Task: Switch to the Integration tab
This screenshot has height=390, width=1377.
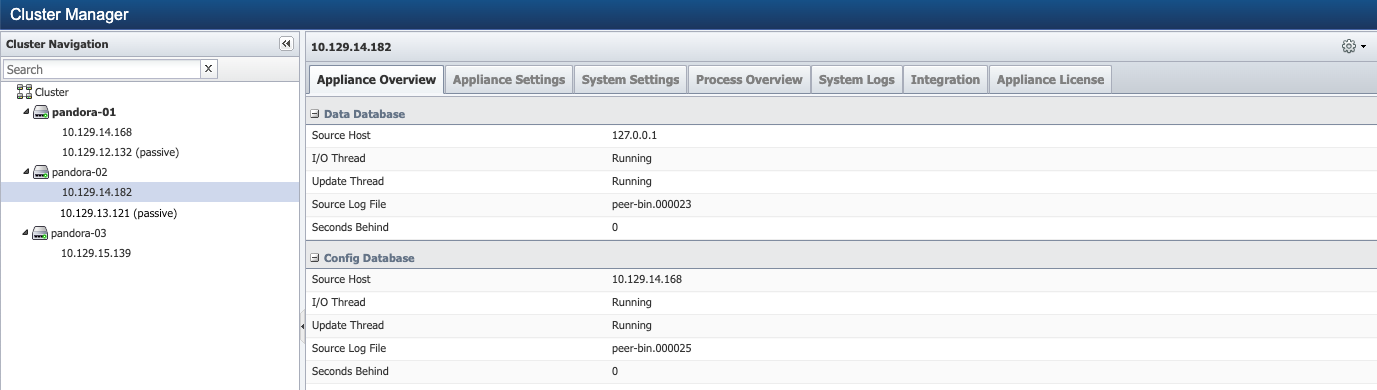Action: click(x=945, y=80)
